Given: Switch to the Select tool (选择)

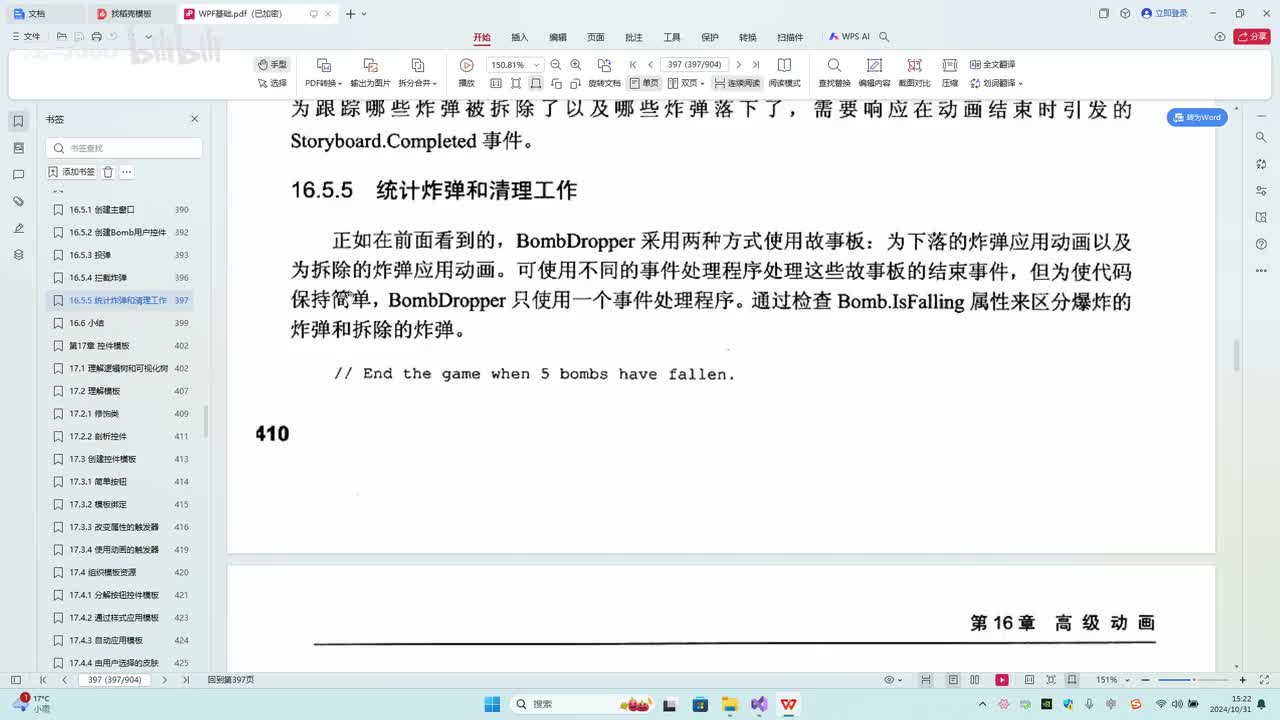Looking at the screenshot, I should coord(272,83).
